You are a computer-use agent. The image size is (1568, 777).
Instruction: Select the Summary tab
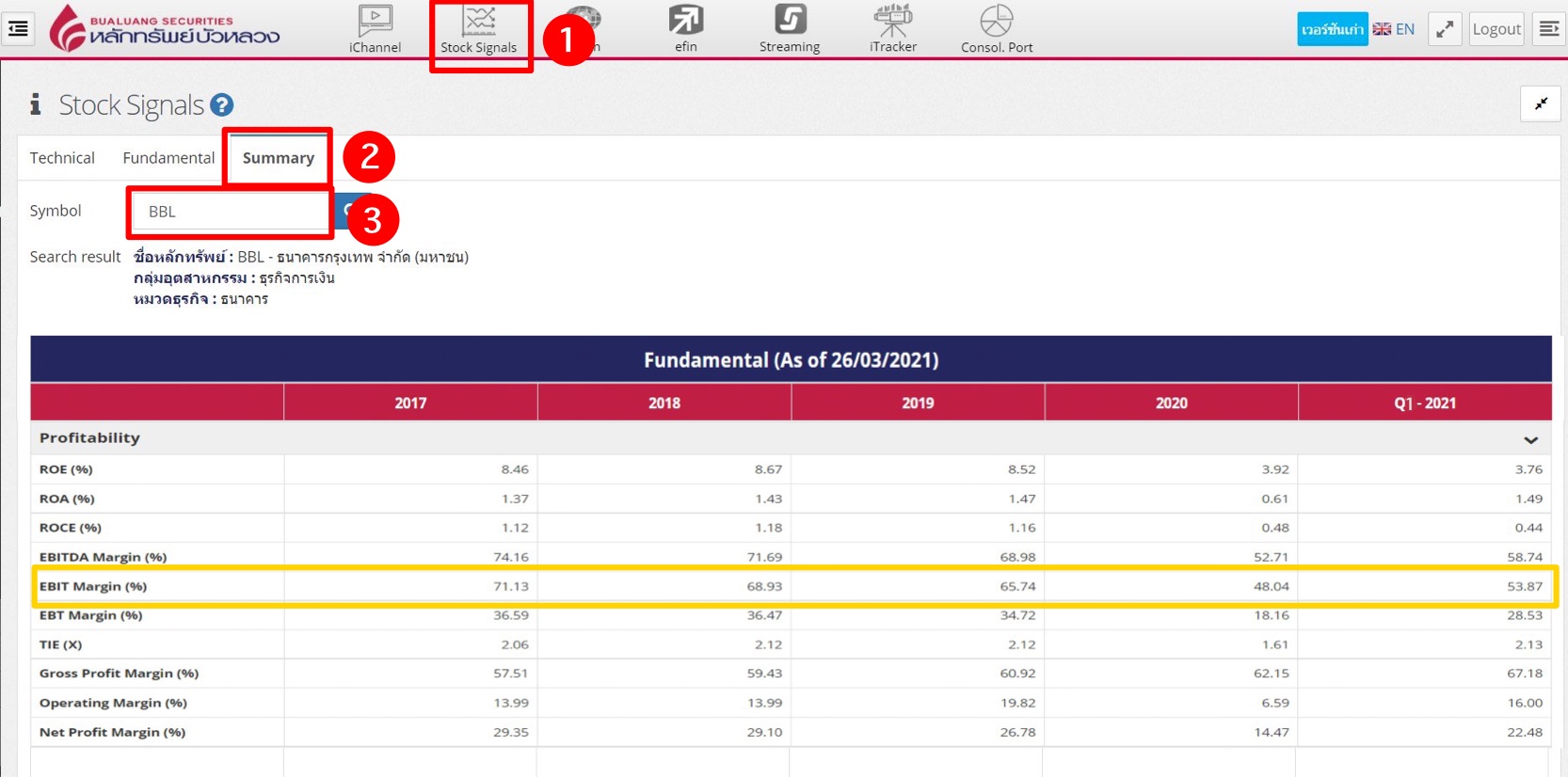click(279, 158)
